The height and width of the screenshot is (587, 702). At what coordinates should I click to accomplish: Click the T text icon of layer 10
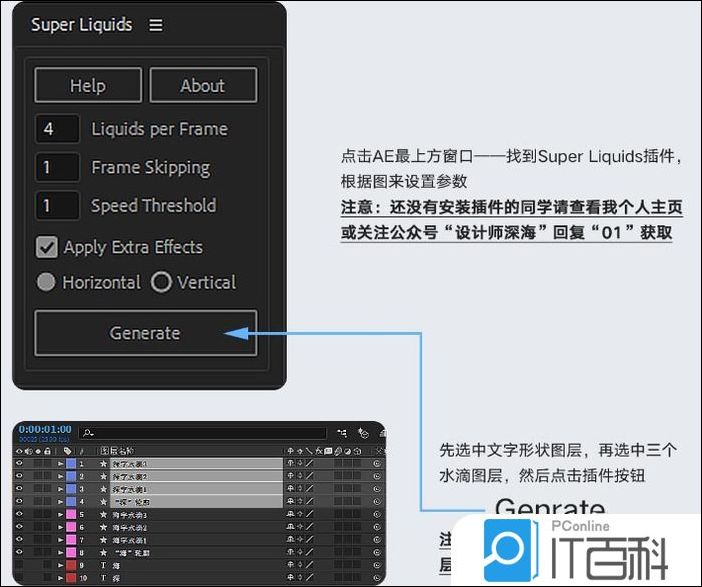click(103, 578)
